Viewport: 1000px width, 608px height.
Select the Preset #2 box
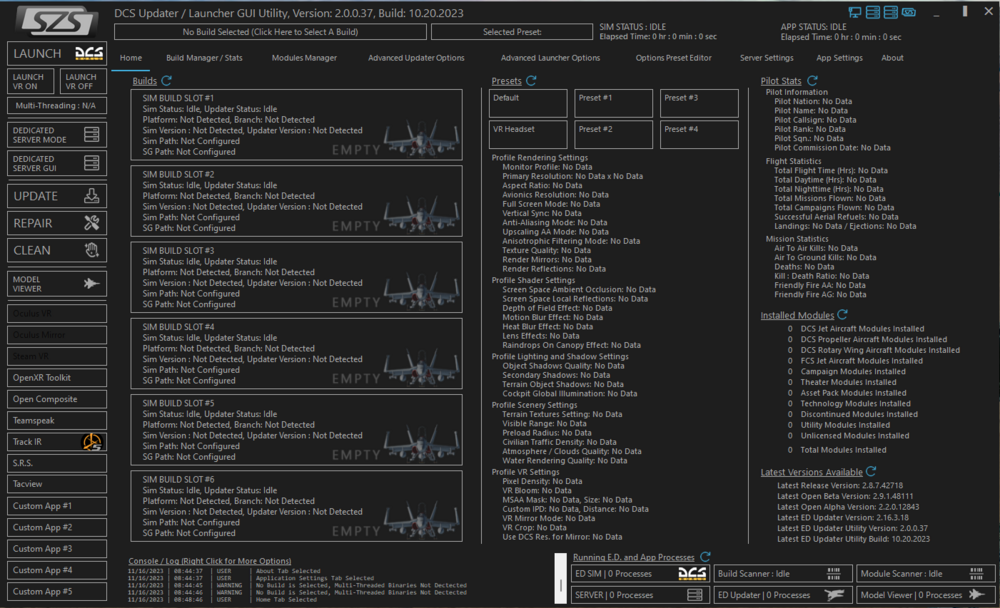614,135
